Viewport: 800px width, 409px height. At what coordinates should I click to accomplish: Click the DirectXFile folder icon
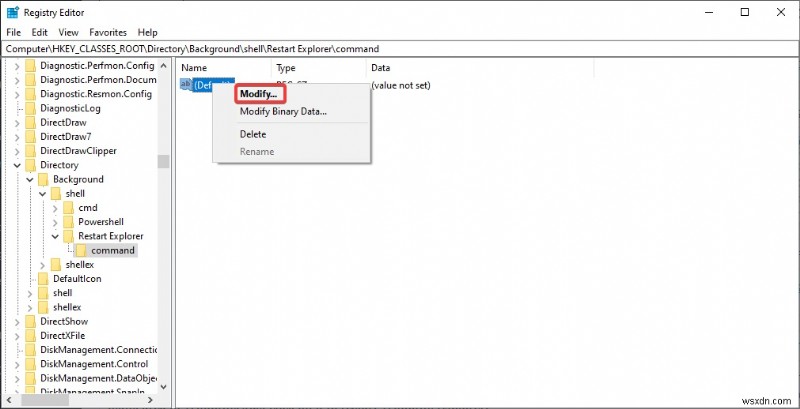[x=31, y=336]
